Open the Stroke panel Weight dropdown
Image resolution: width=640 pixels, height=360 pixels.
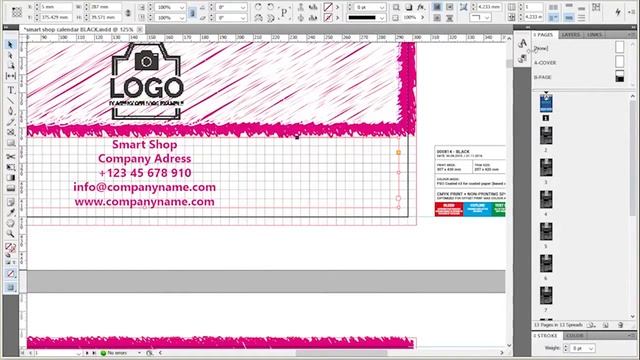tap(591, 349)
